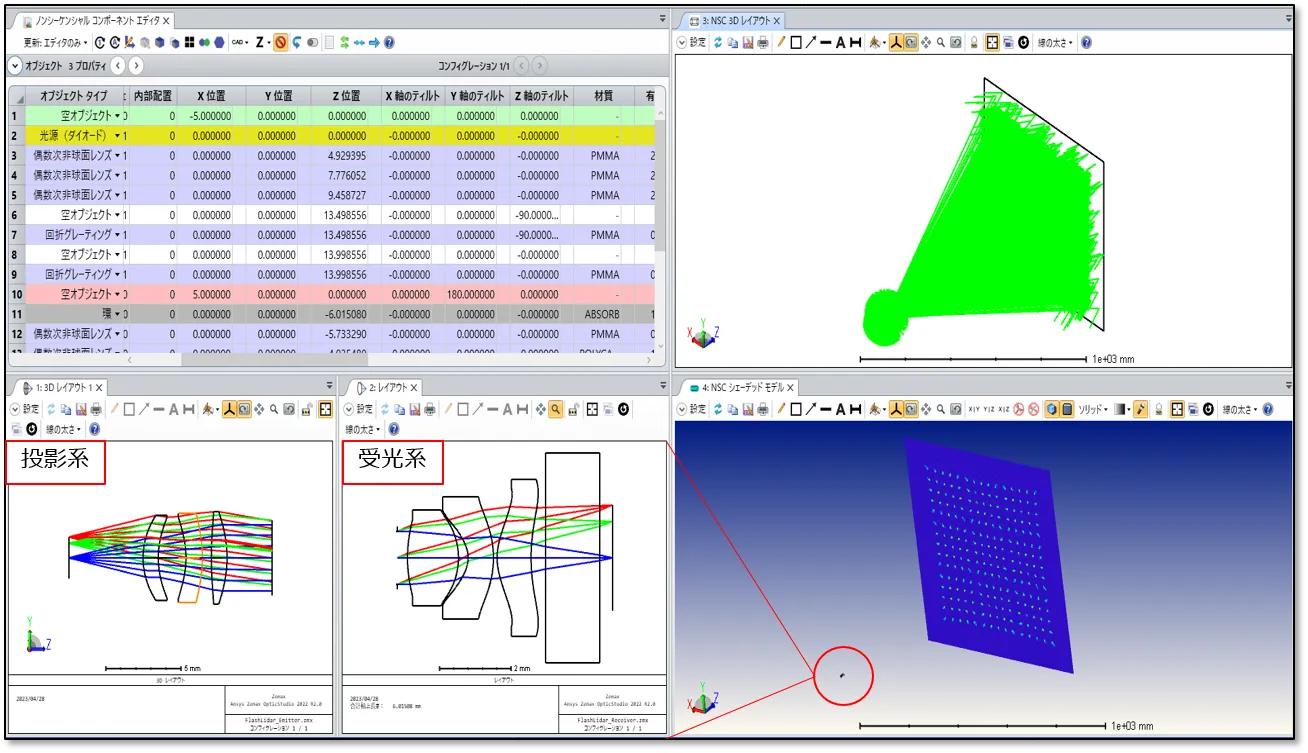Click the X|Y view button in shaded model toolbar
The width and height of the screenshot is (1308, 753).
[x=972, y=409]
